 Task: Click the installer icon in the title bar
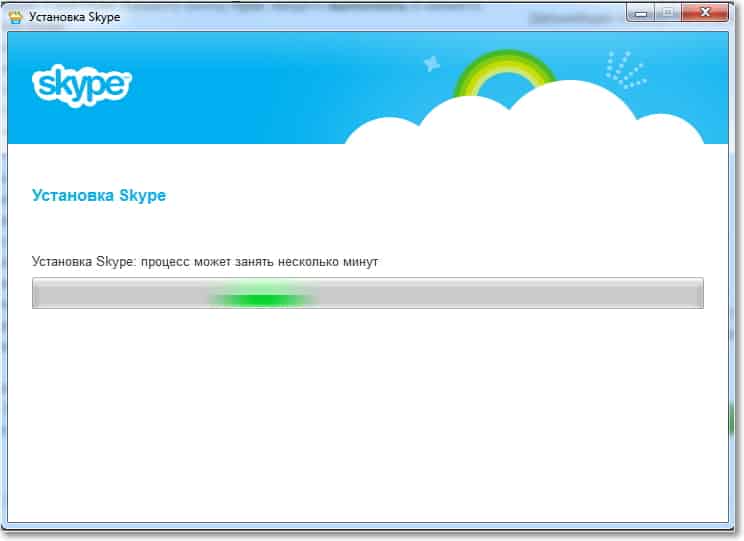click(x=15, y=18)
